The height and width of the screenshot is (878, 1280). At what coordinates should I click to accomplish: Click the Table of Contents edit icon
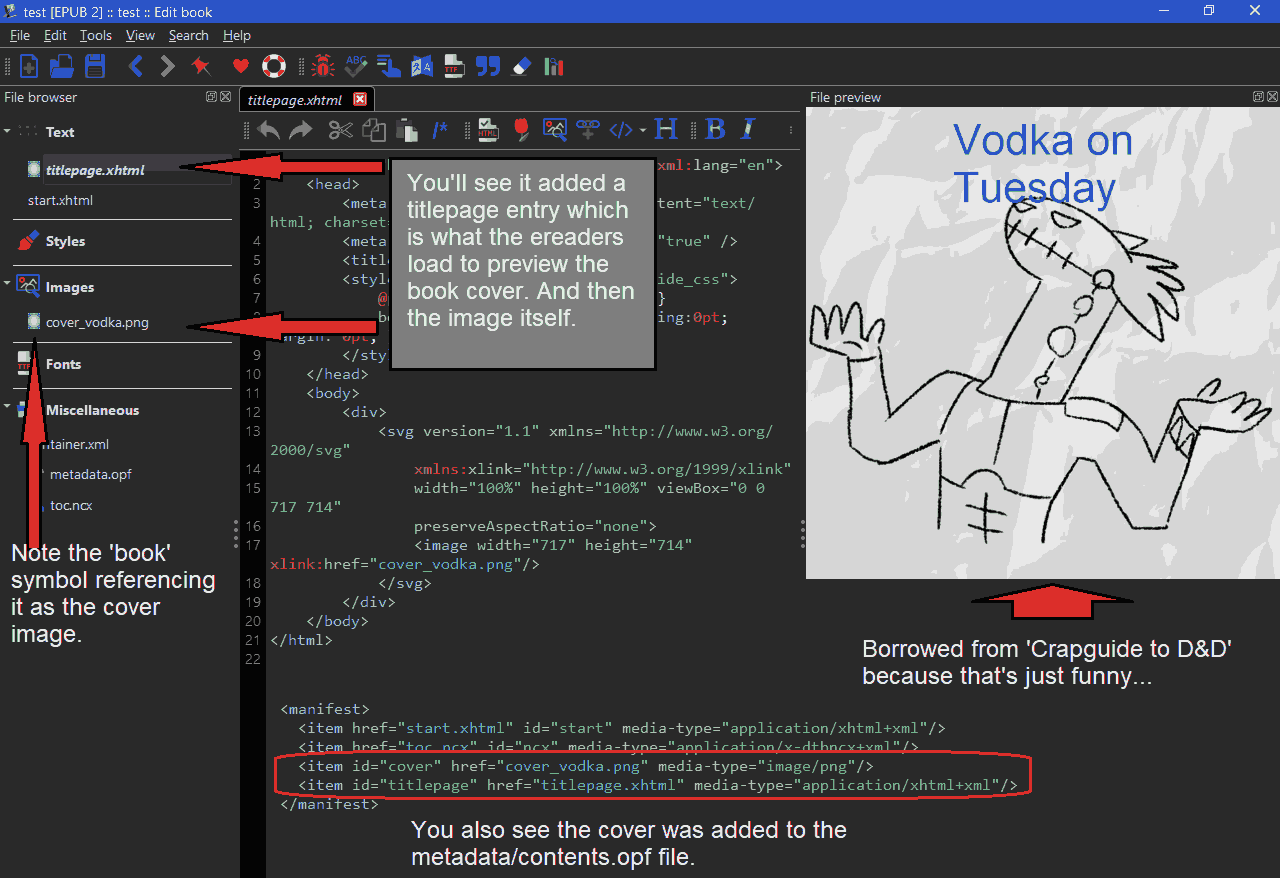(x=388, y=67)
